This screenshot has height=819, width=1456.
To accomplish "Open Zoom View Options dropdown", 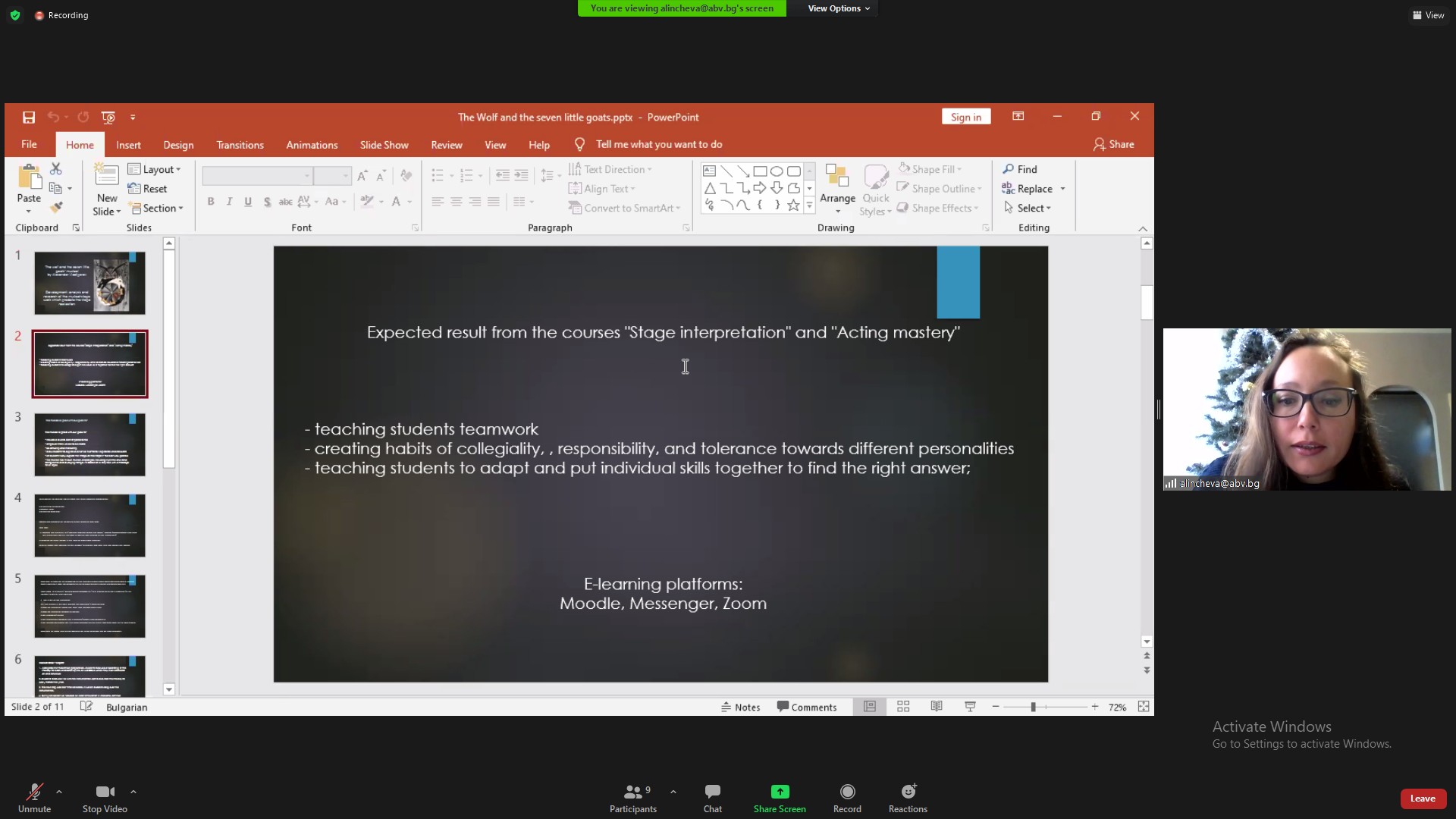I will click(x=839, y=8).
